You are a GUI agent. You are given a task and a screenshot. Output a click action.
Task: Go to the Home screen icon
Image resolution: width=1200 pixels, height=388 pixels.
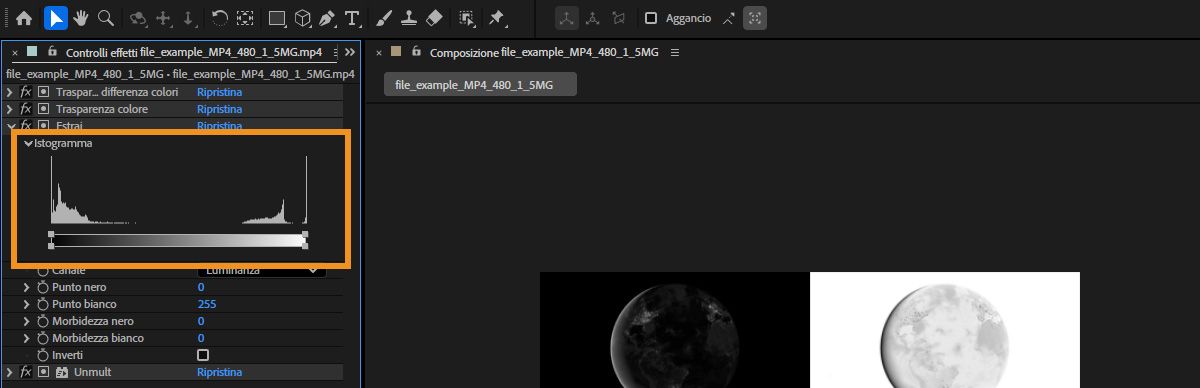24,18
